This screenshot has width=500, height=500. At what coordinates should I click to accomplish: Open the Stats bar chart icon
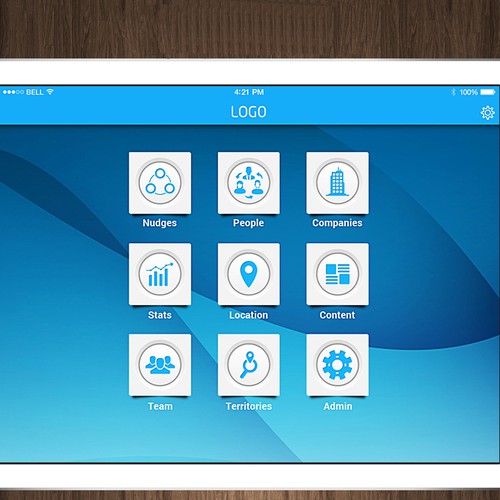pos(160,274)
